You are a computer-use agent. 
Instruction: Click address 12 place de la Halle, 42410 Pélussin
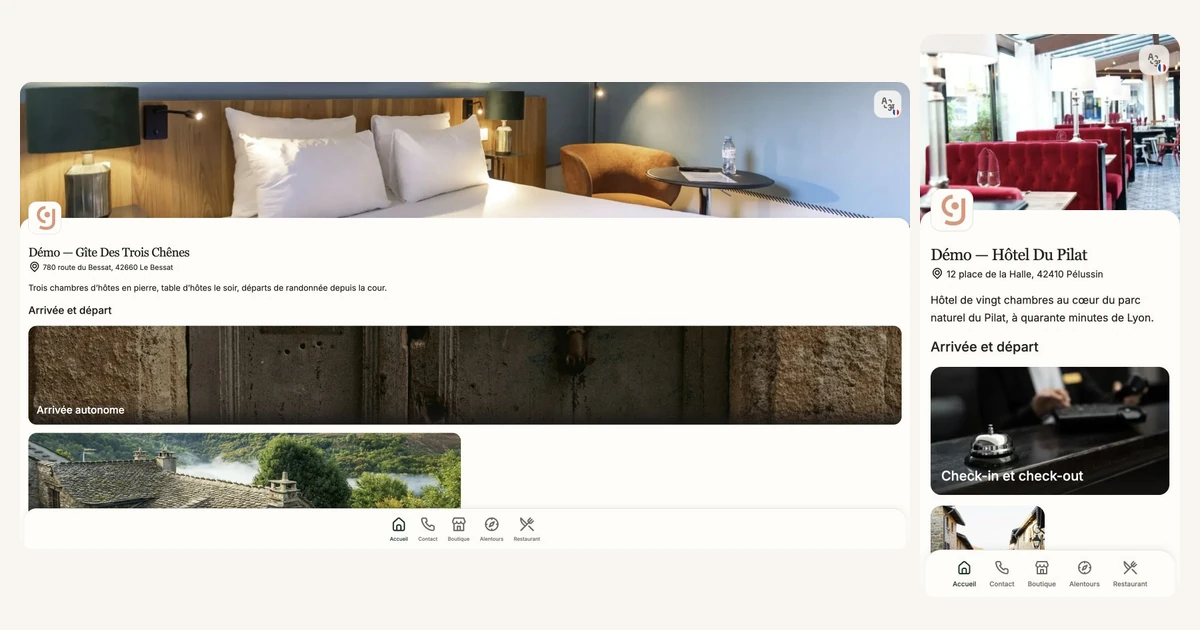pyautogui.click(x=1025, y=274)
